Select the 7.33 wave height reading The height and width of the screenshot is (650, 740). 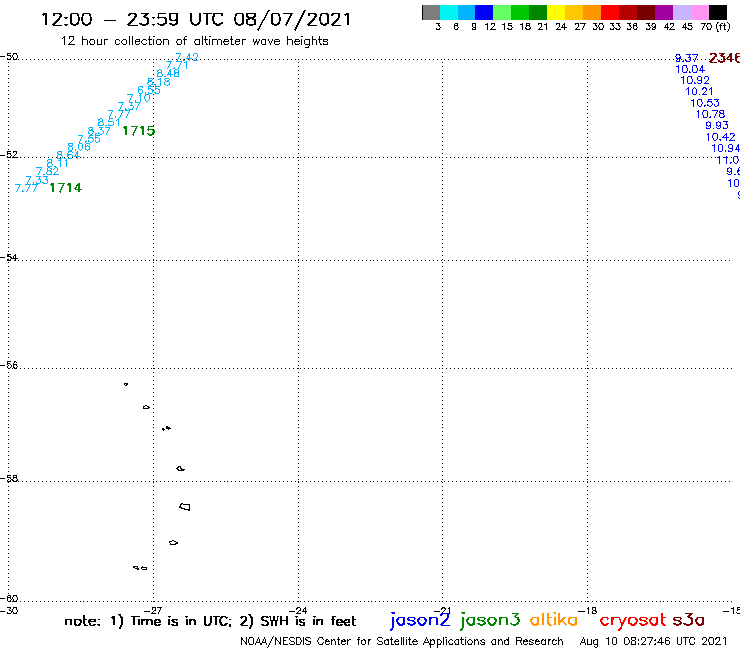(x=37, y=180)
